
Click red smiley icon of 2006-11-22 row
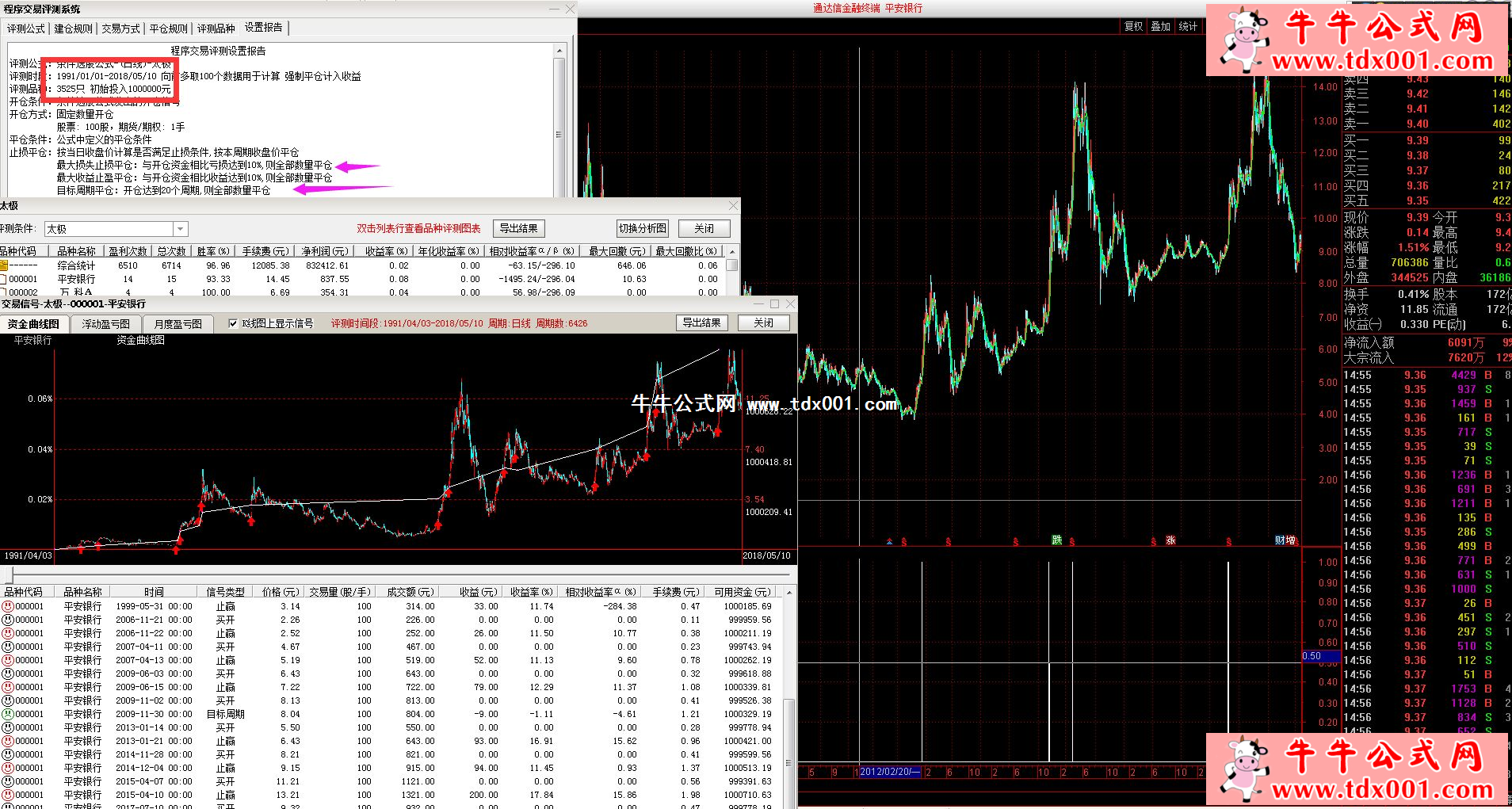pyautogui.click(x=8, y=633)
